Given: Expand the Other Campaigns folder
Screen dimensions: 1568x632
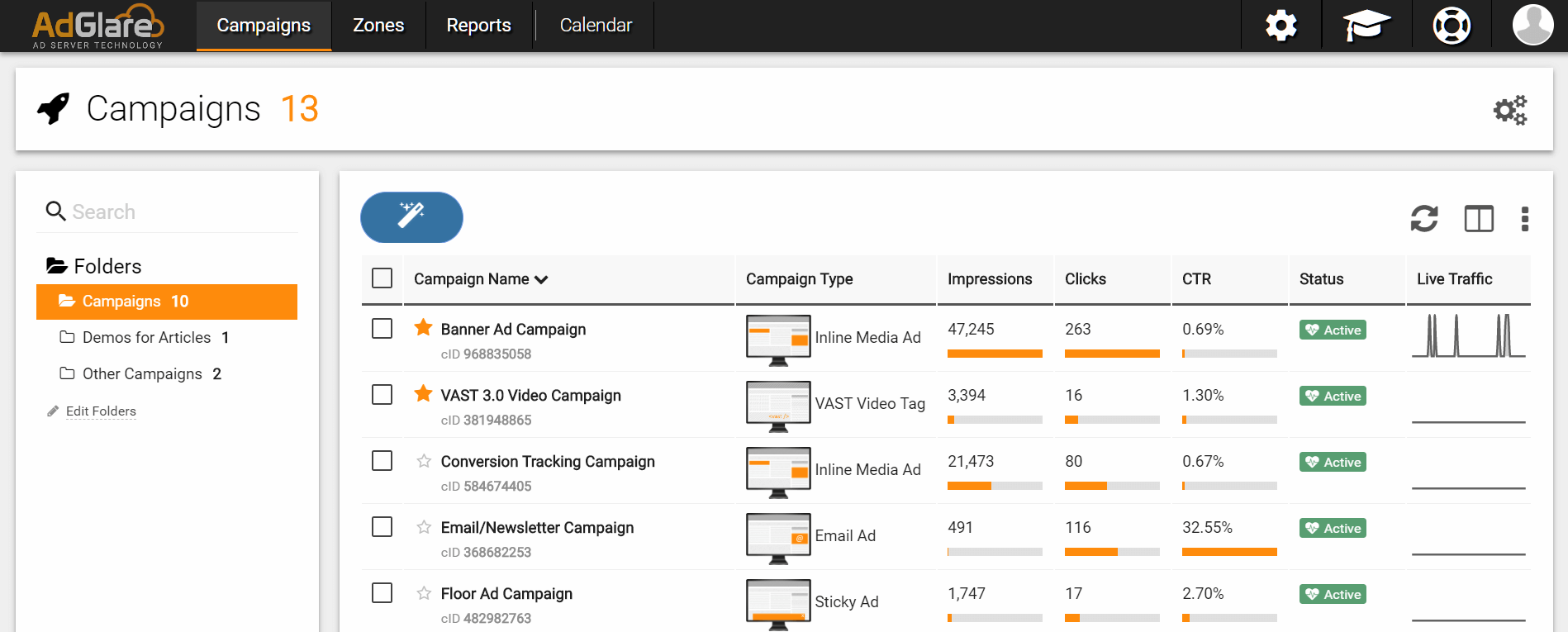Looking at the screenshot, I should [x=142, y=373].
